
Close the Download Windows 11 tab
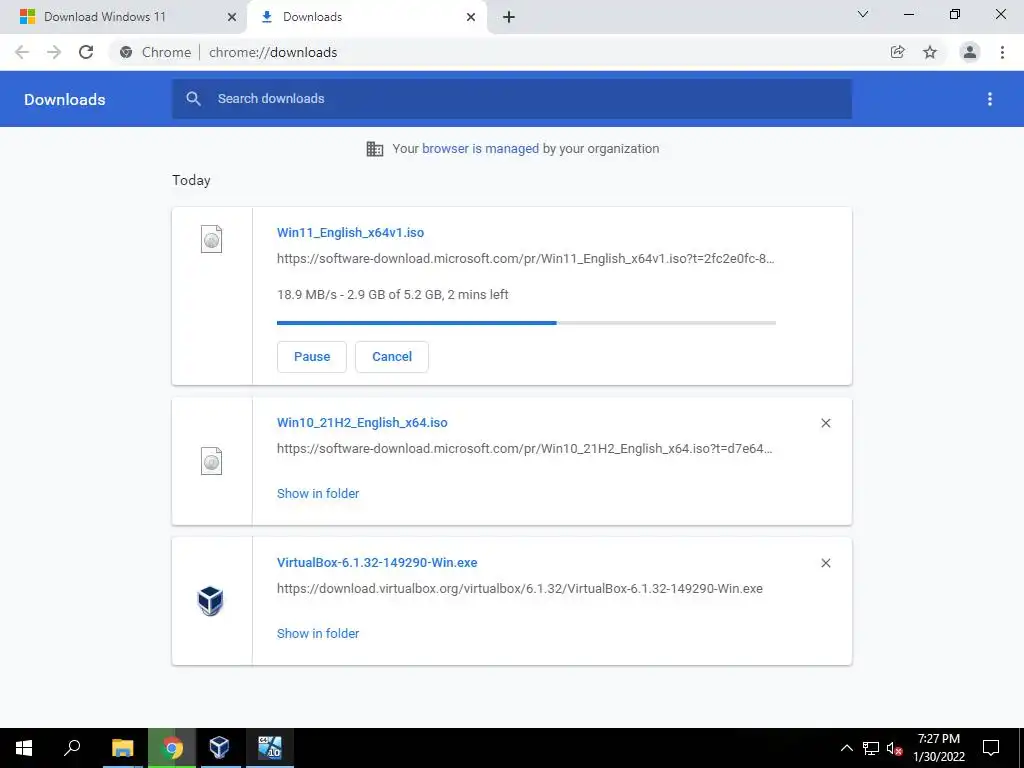pos(232,17)
